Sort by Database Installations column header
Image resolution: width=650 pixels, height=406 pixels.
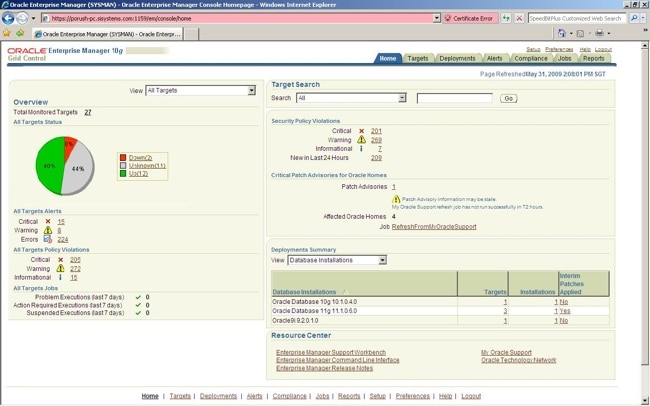coord(304,292)
